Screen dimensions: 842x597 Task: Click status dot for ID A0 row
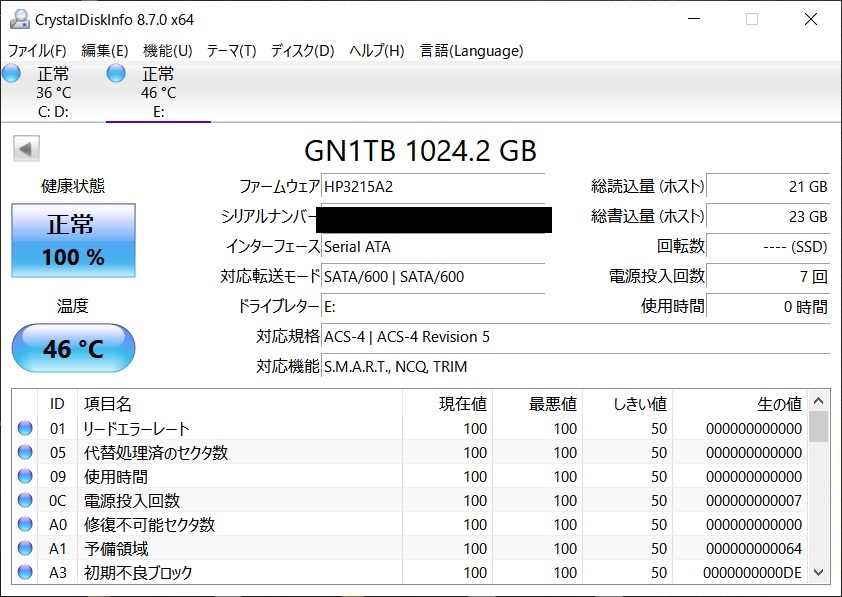point(25,523)
